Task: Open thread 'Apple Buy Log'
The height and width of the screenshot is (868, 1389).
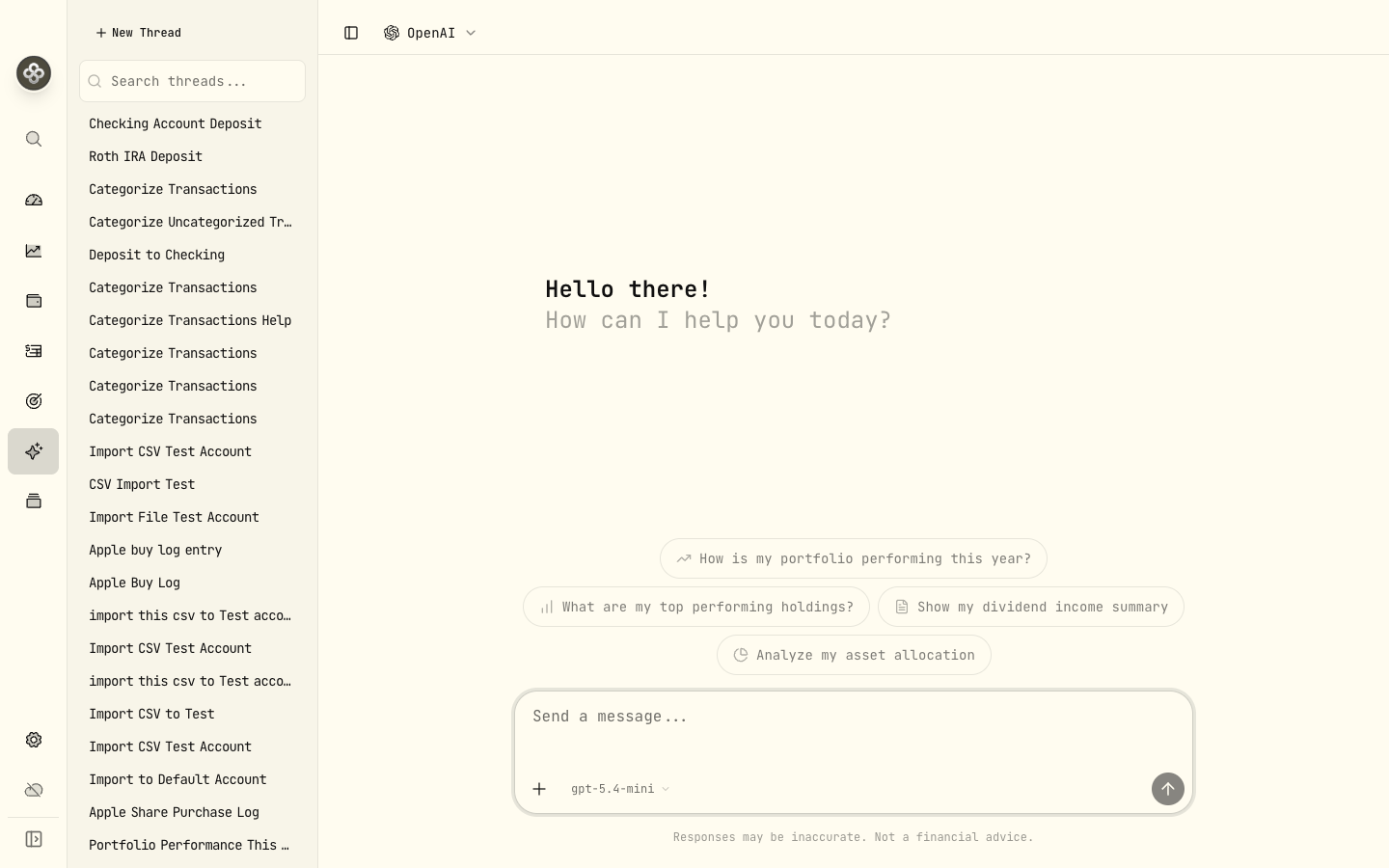Action: pos(192,583)
